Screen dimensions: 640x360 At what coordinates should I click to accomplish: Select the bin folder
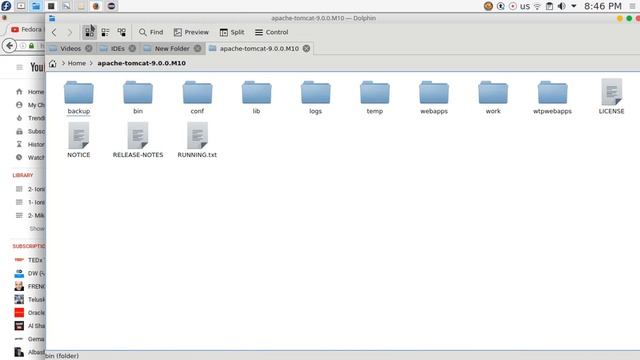[x=138, y=98]
